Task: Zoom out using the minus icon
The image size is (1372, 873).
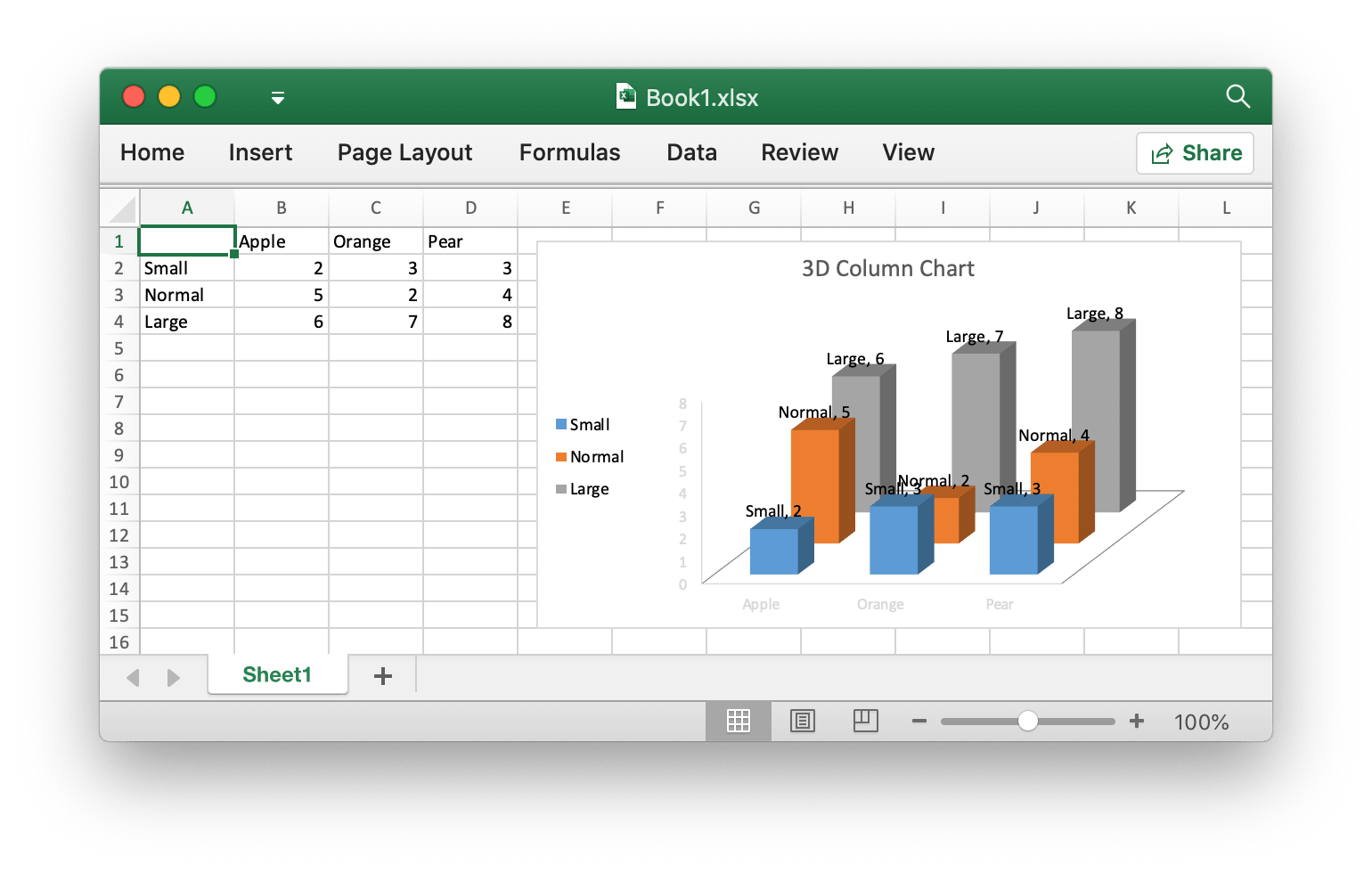Action: pos(919,721)
